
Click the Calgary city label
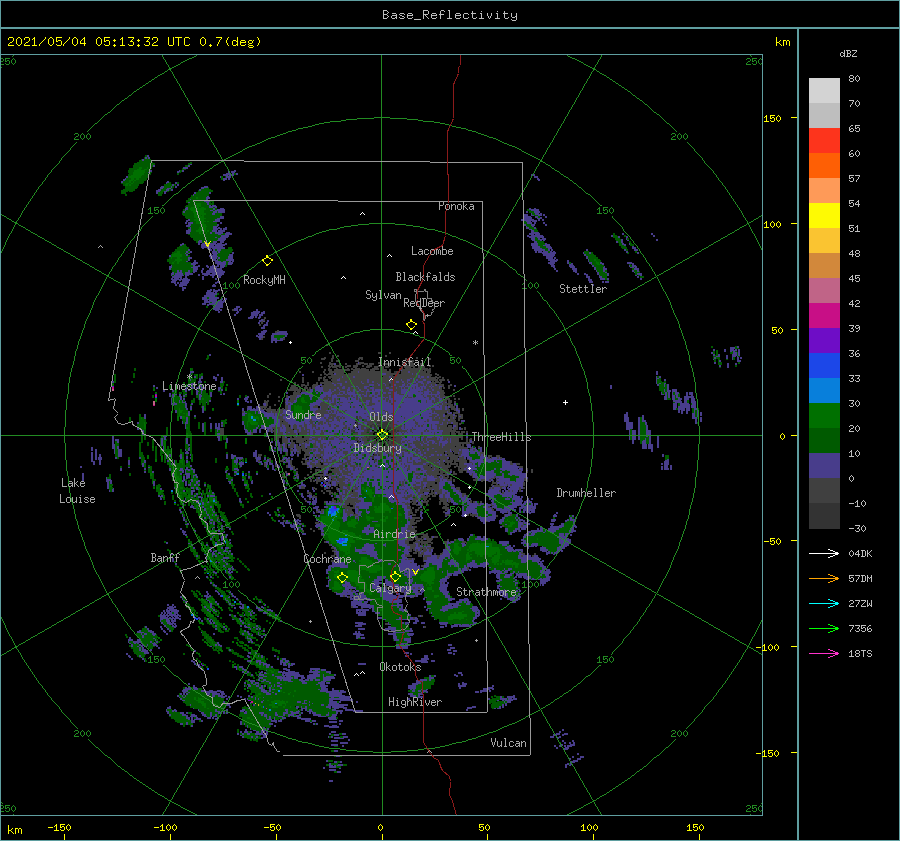[x=390, y=588]
